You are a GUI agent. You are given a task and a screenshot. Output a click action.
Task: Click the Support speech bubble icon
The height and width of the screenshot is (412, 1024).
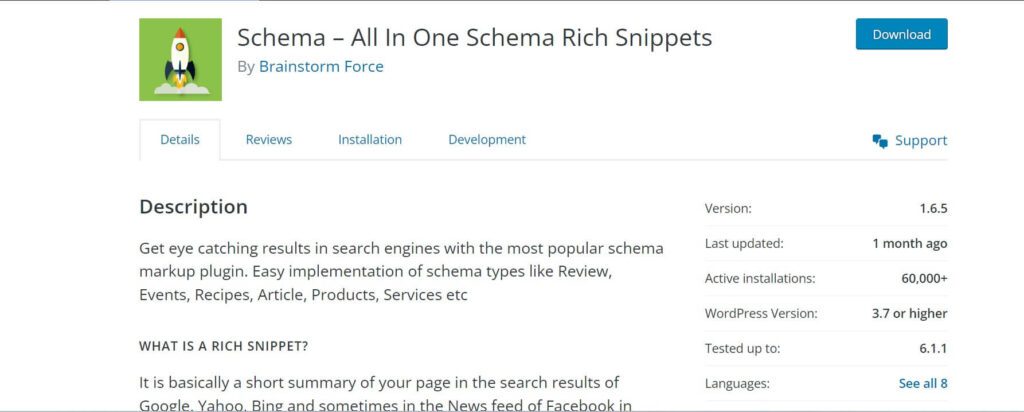click(x=880, y=141)
